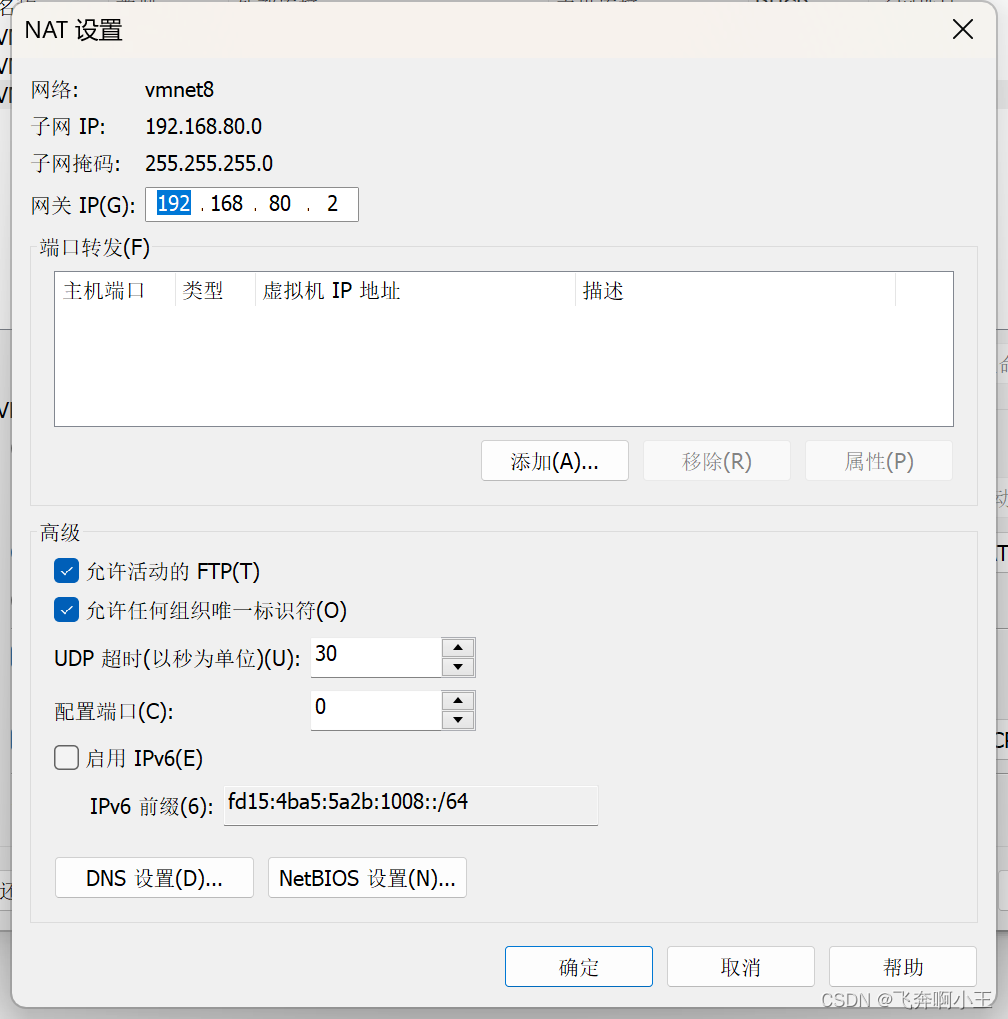The height and width of the screenshot is (1019, 1008).
Task: Open the NetBIOS 设置 dialog
Action: [366, 877]
